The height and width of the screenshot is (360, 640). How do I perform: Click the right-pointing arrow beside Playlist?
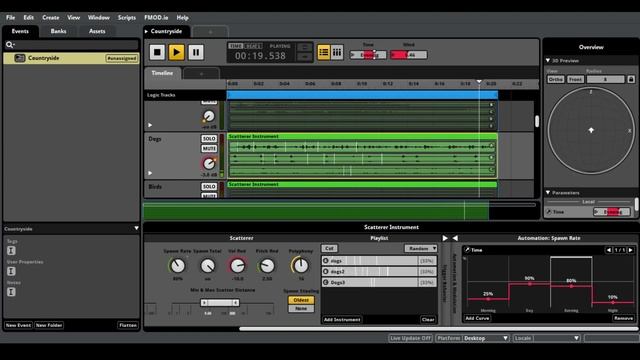[x=445, y=238]
